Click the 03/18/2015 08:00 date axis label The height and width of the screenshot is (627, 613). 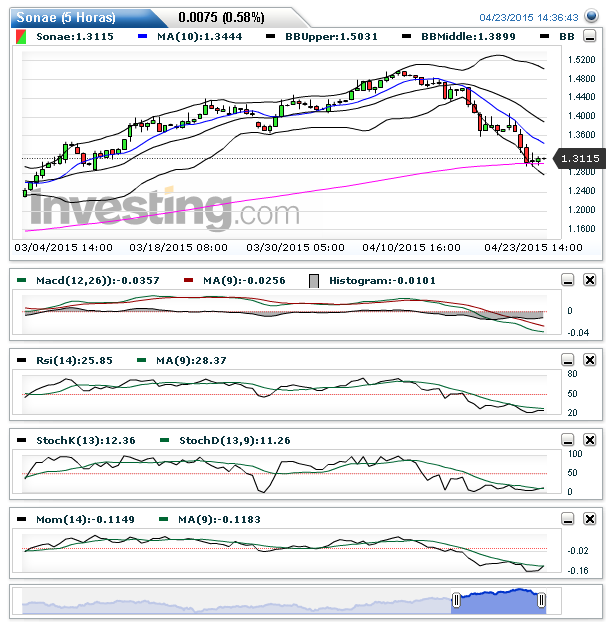pos(178,248)
